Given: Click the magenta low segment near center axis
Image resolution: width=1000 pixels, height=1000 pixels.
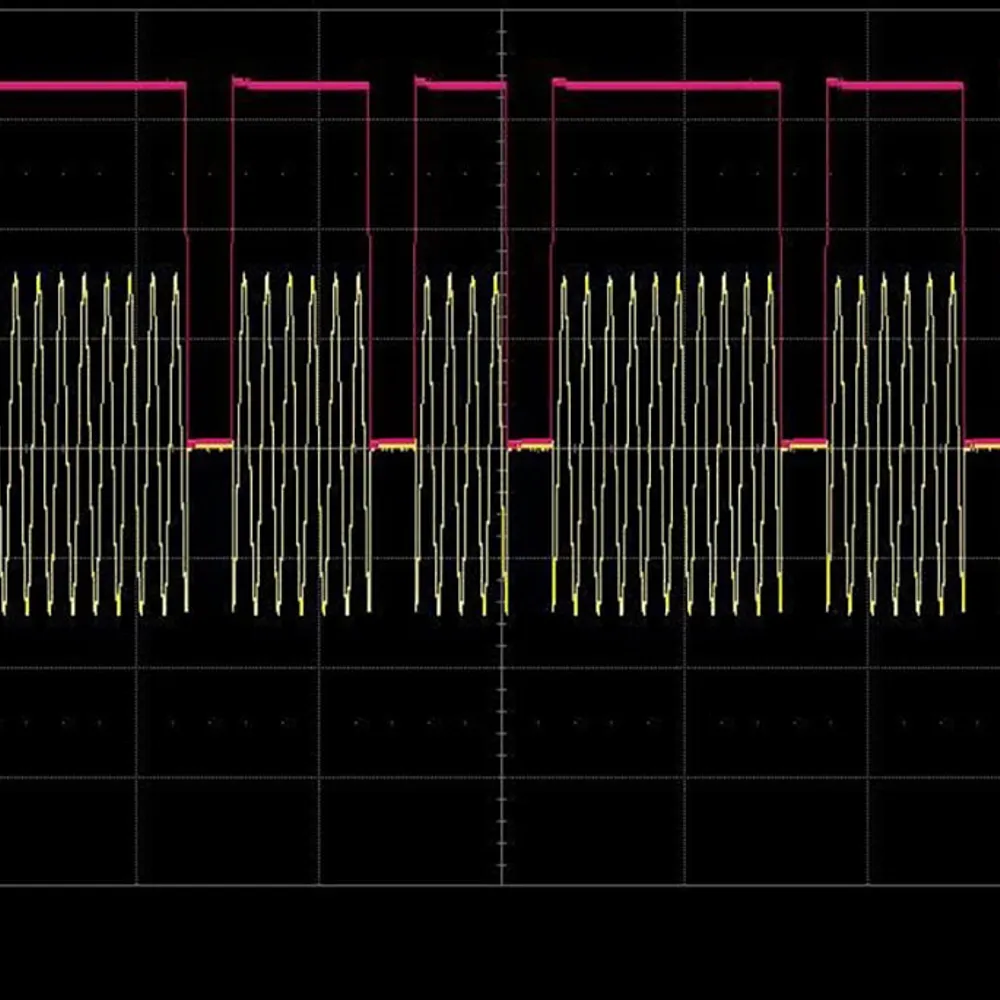Looking at the screenshot, I should [529, 442].
